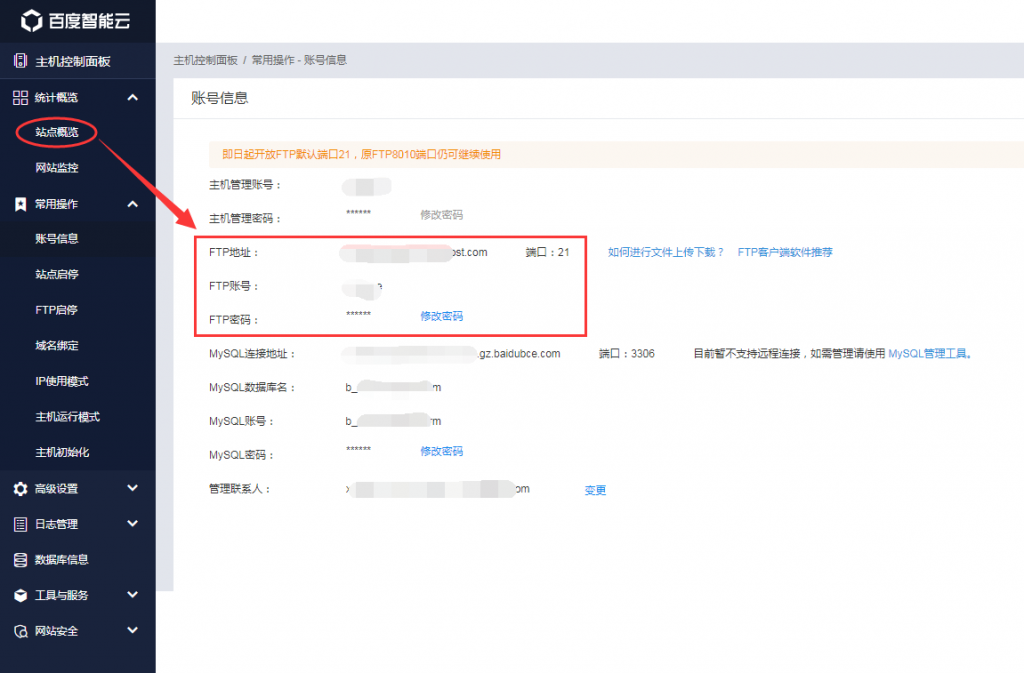Click the 日志管理 log icon
Image resolution: width=1024 pixels, height=673 pixels.
point(20,524)
